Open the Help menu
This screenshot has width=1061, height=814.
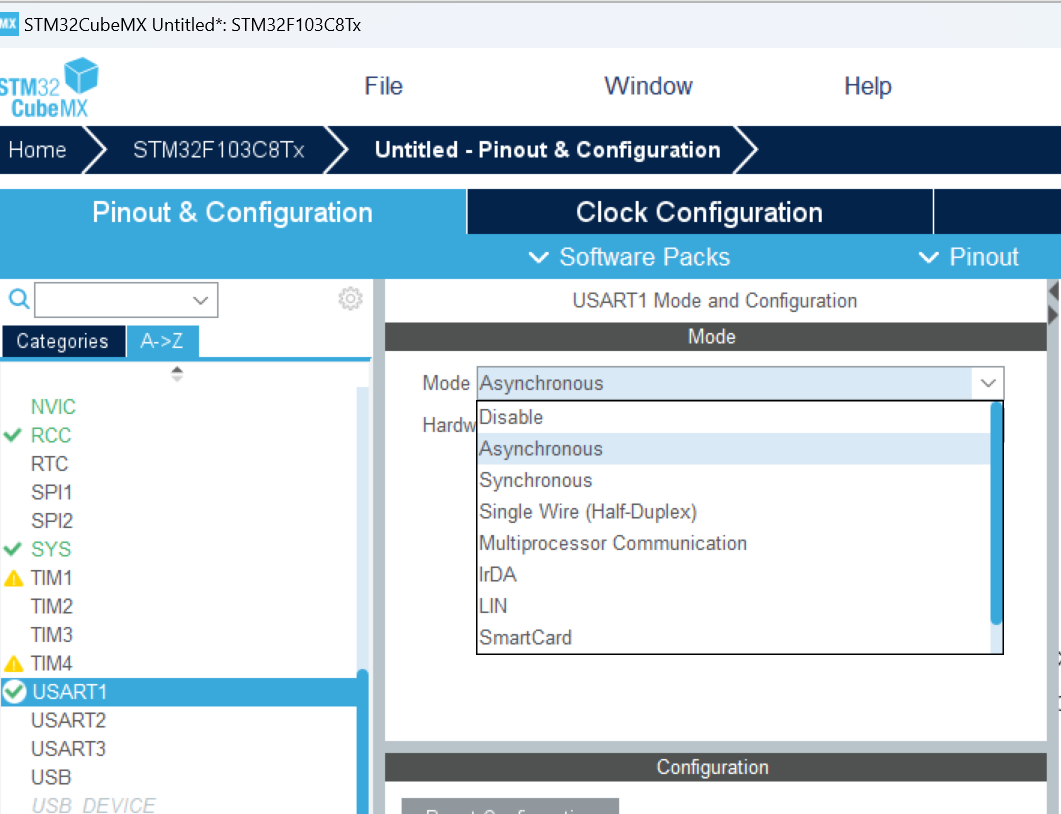point(867,86)
